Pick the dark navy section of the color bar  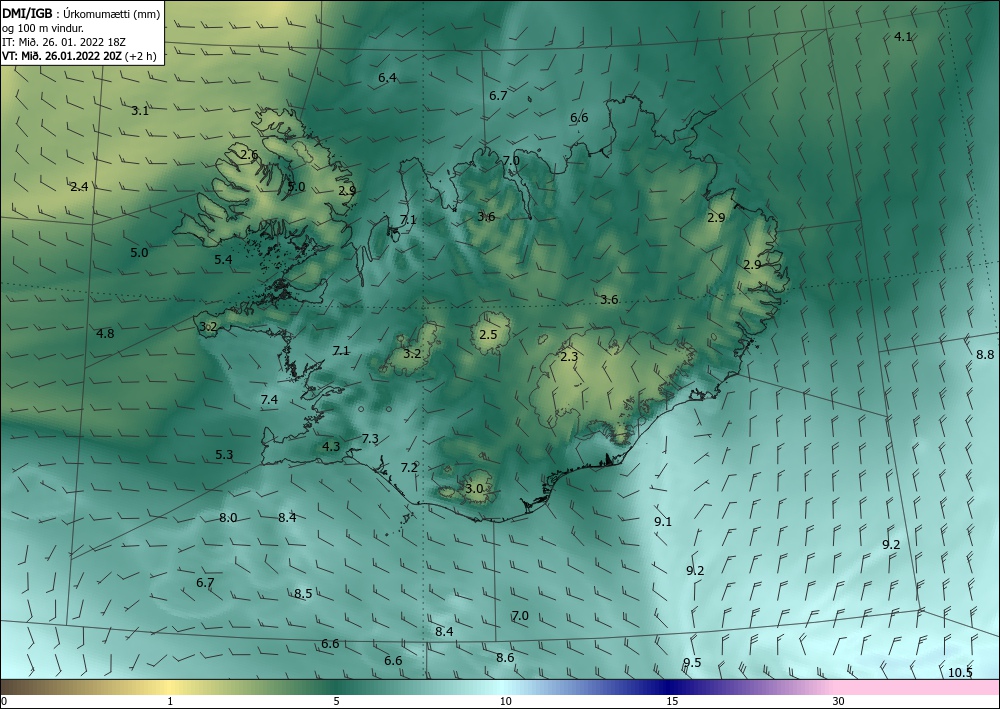666,687
